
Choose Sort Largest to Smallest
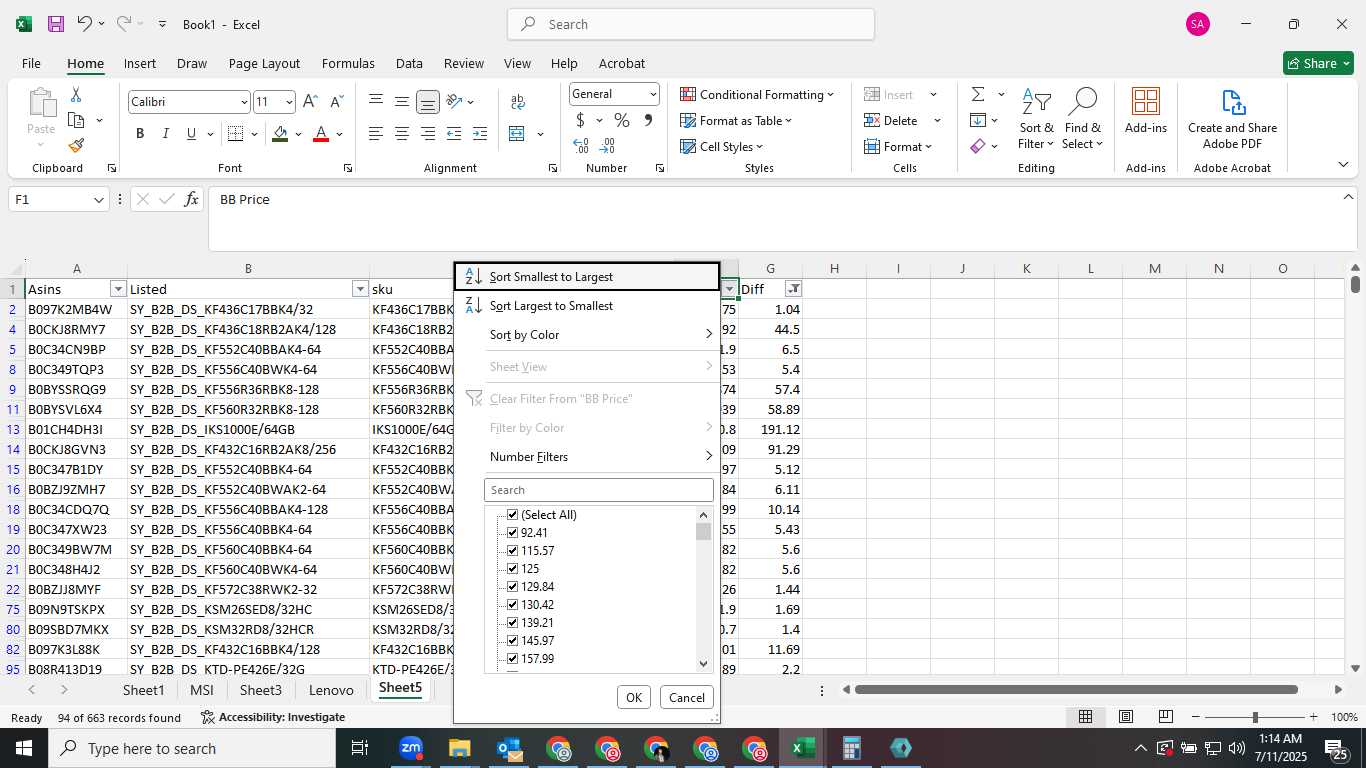coord(587,306)
